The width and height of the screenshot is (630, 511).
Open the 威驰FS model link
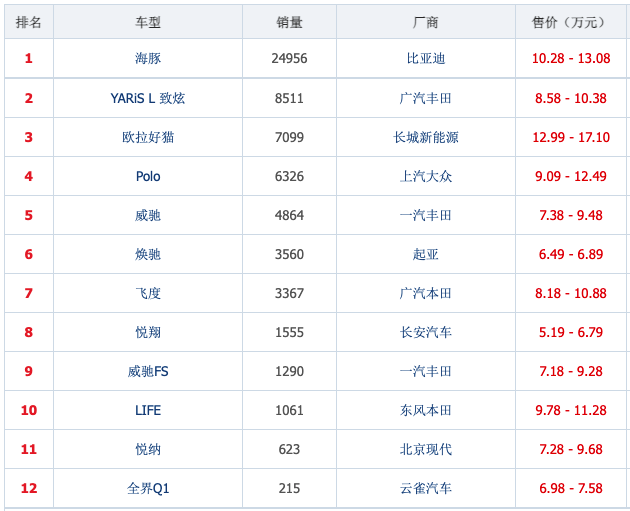pyautogui.click(x=148, y=371)
